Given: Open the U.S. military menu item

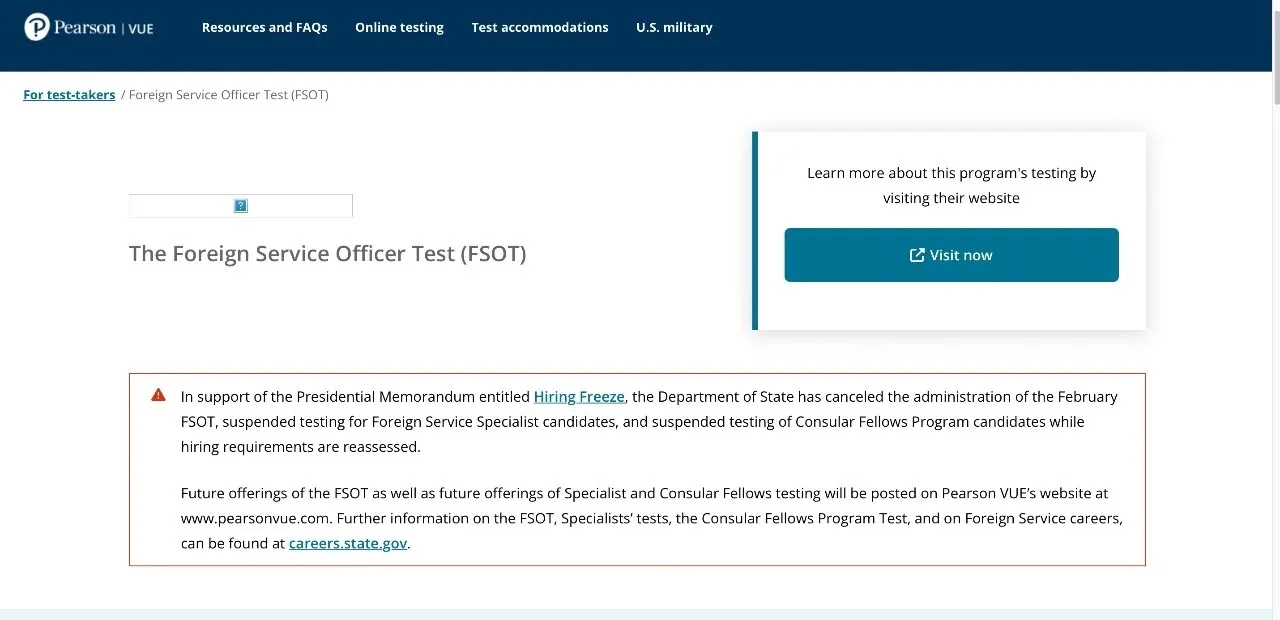Looking at the screenshot, I should (674, 28).
